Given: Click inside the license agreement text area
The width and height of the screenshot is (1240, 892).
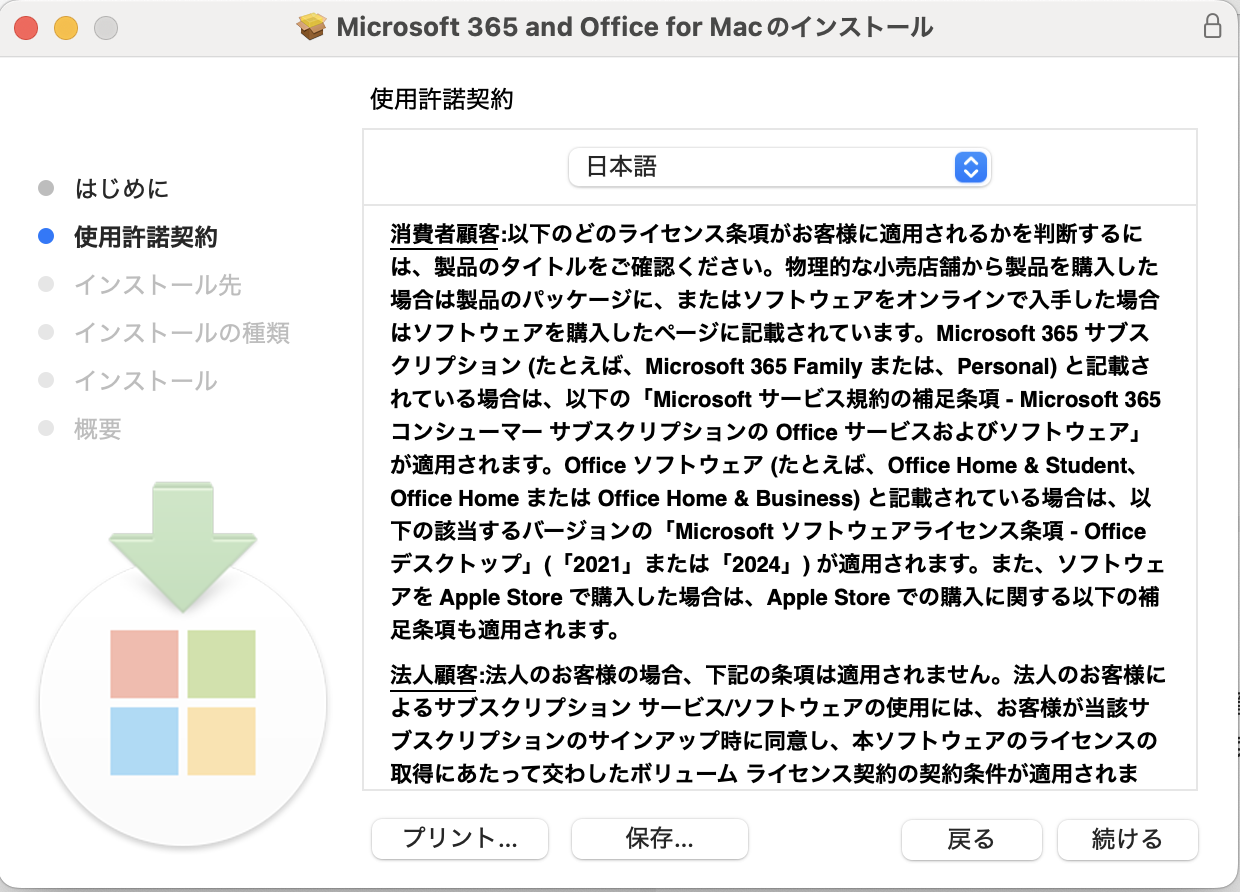Looking at the screenshot, I should (x=779, y=497).
